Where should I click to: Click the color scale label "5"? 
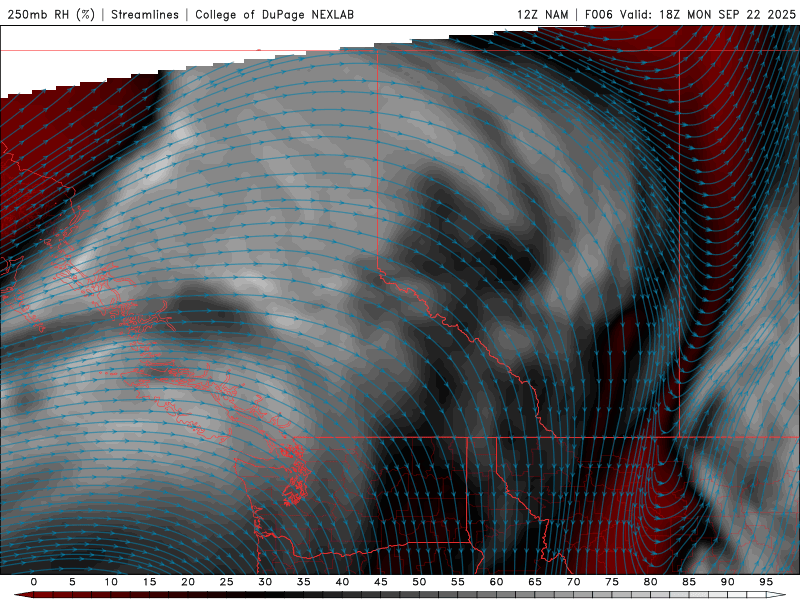[x=72, y=582]
